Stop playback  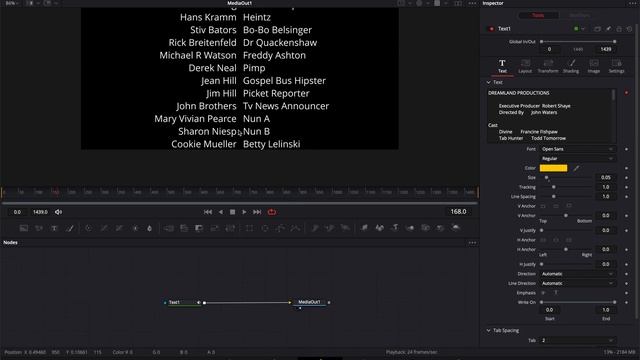point(232,212)
